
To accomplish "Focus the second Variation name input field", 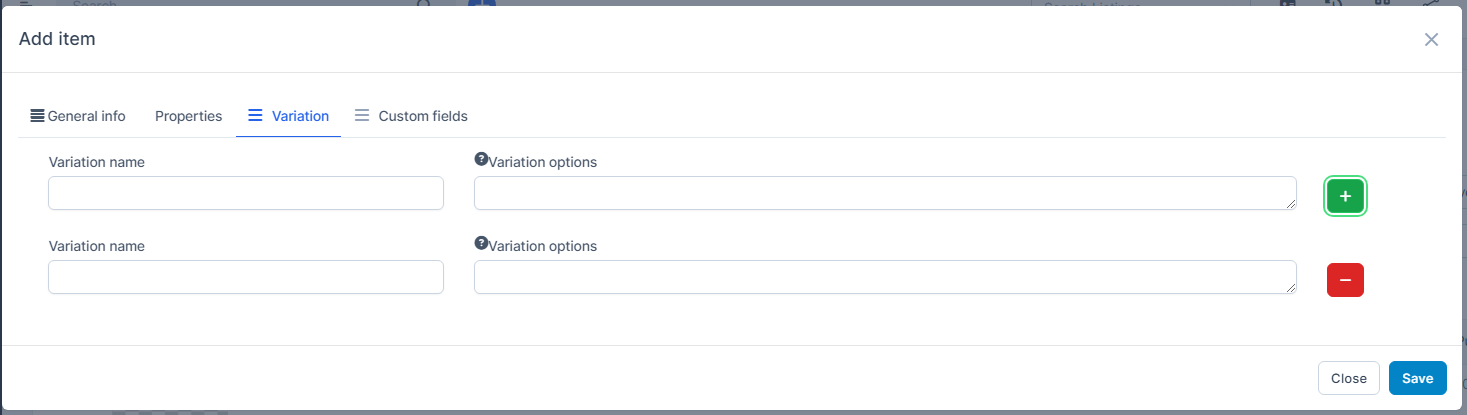I will 246,277.
